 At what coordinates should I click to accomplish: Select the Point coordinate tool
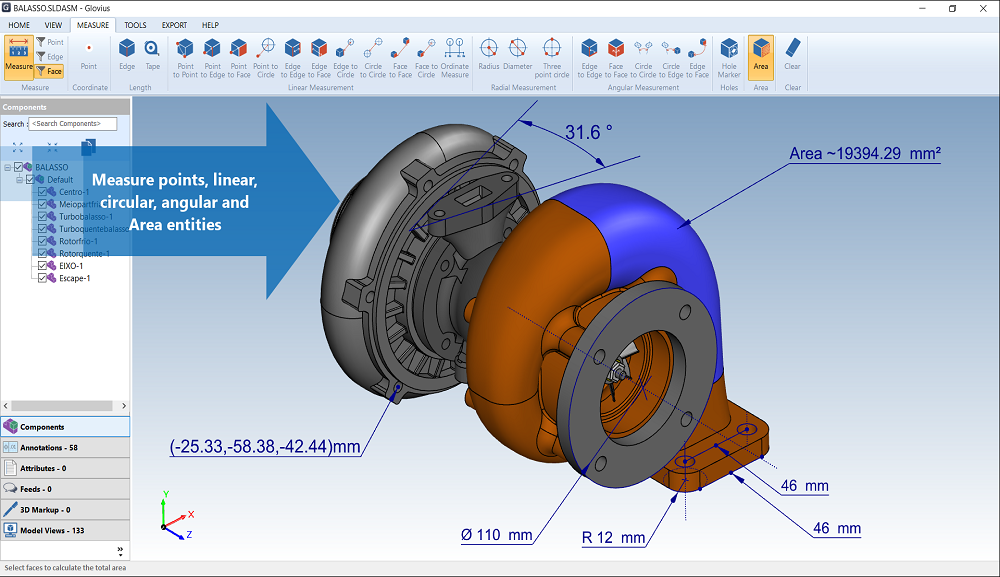tap(89, 57)
